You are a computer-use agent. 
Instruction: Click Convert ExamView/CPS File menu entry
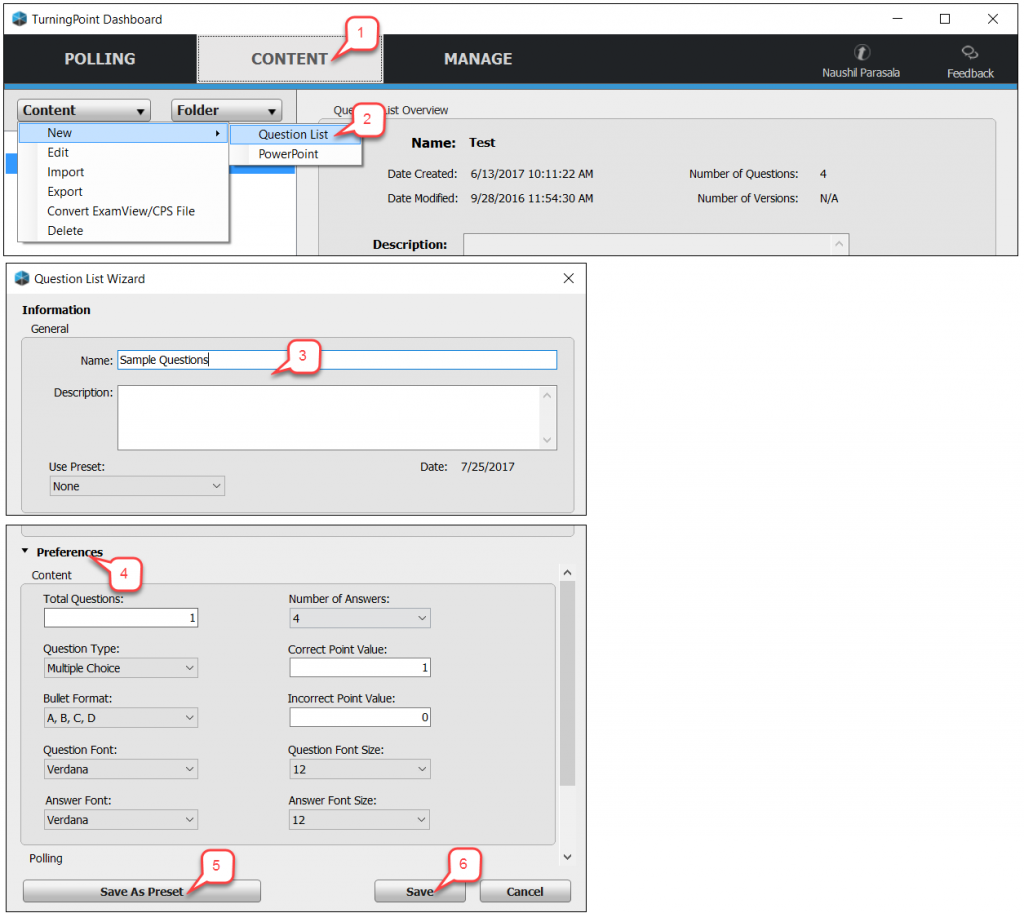[x=121, y=211]
